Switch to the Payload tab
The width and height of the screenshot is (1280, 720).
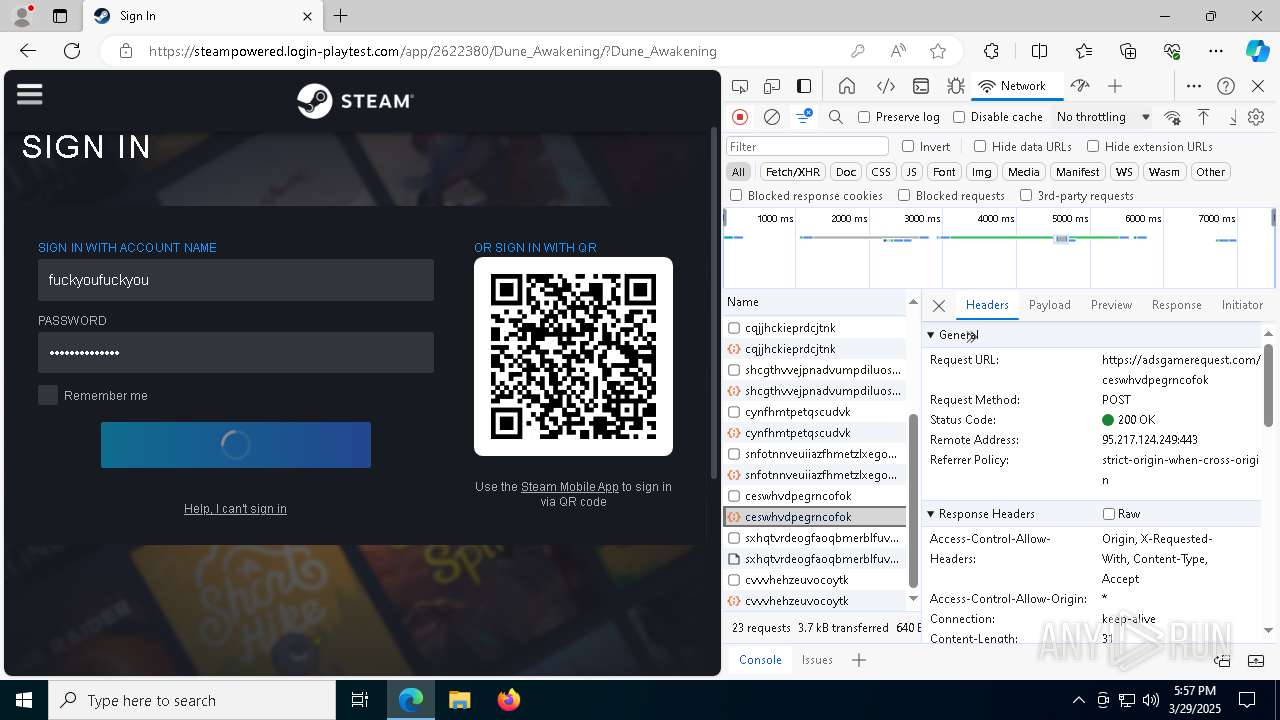tap(1049, 305)
